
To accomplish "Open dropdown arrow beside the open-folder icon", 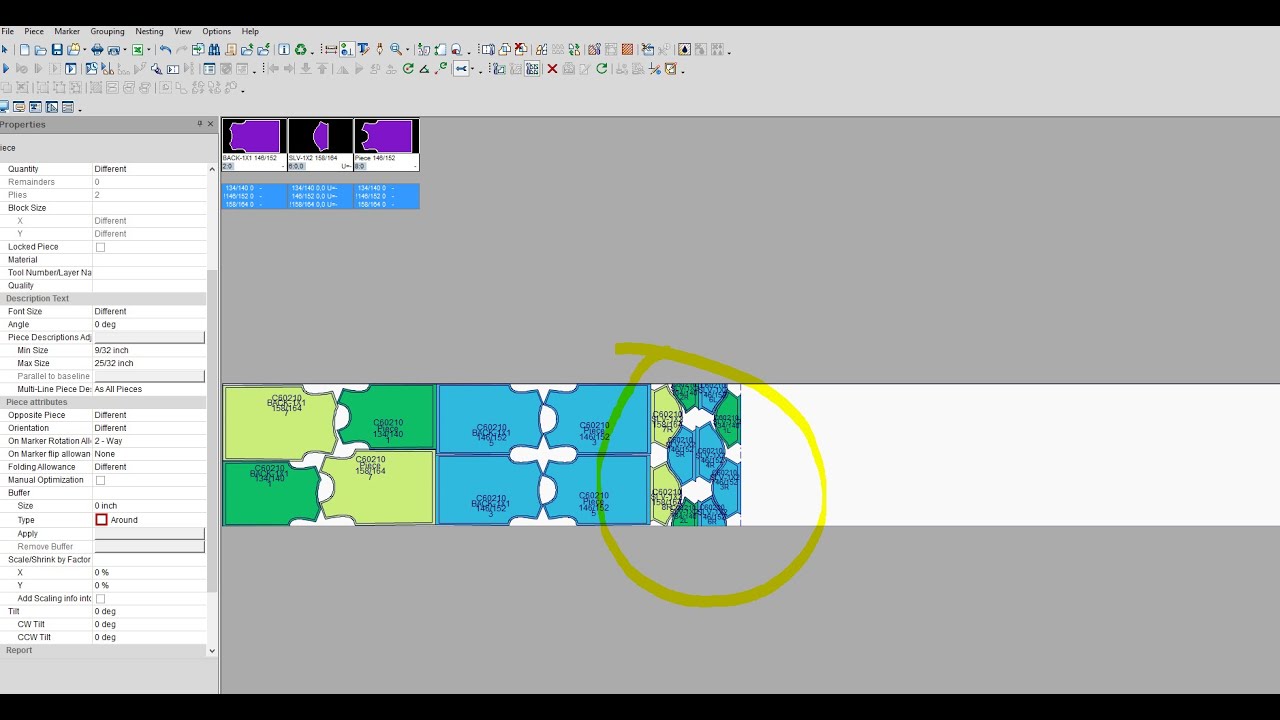I will pos(85,50).
